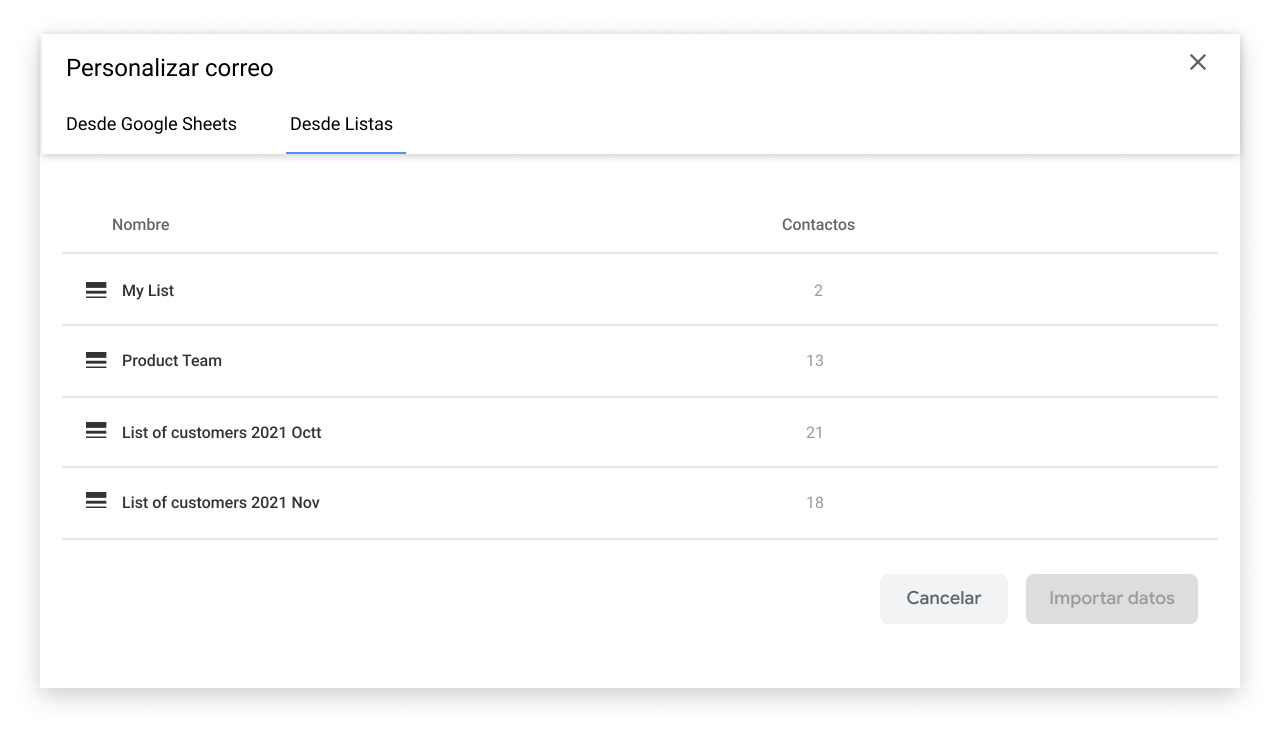This screenshot has width=1280, height=740.
Task: Choose the Product Team list name
Action: click(x=172, y=361)
